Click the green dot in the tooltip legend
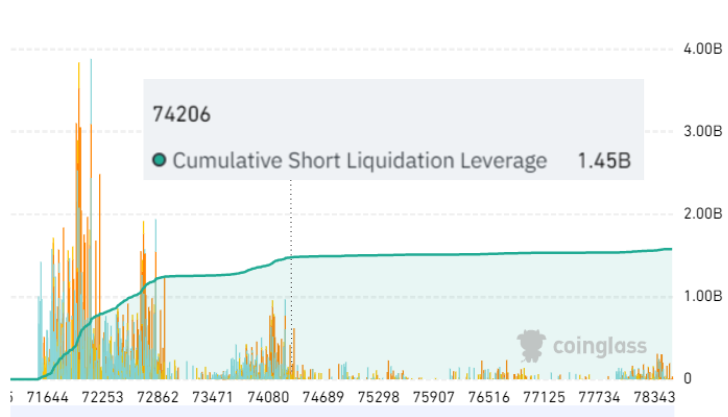This screenshot has width=728, height=417. (x=159, y=160)
